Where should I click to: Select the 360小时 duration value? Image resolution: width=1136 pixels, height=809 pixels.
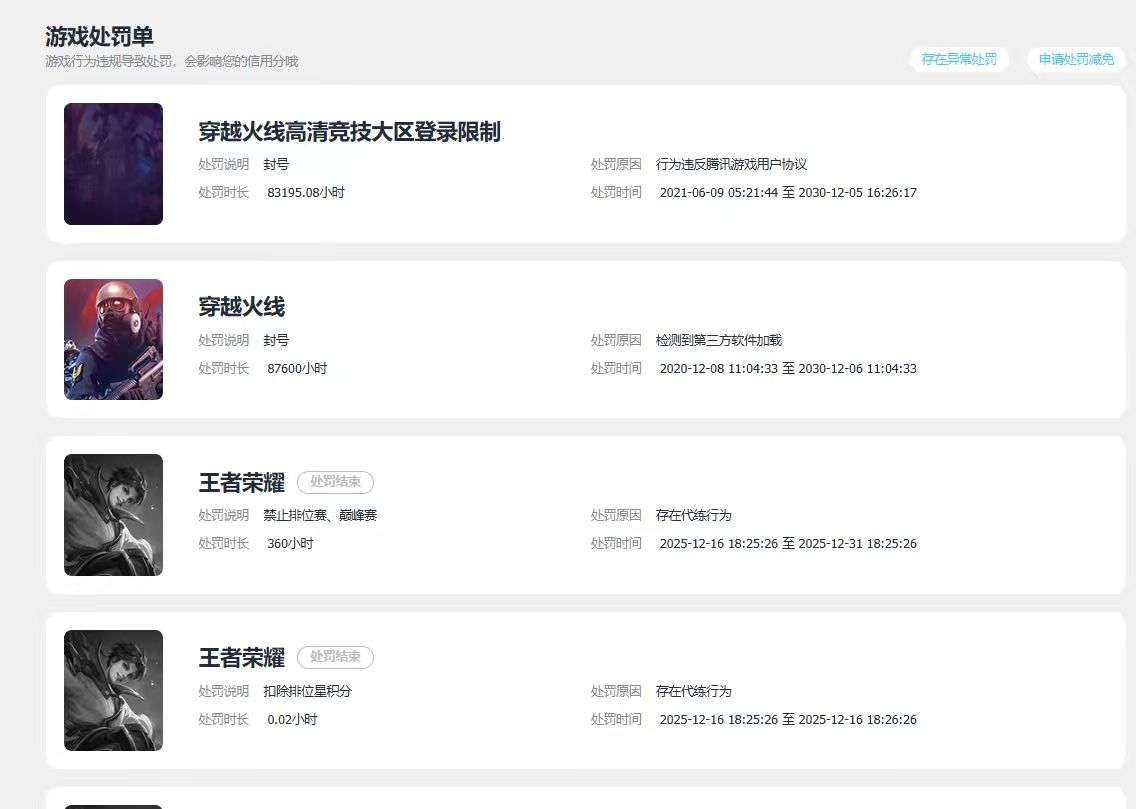[290, 544]
